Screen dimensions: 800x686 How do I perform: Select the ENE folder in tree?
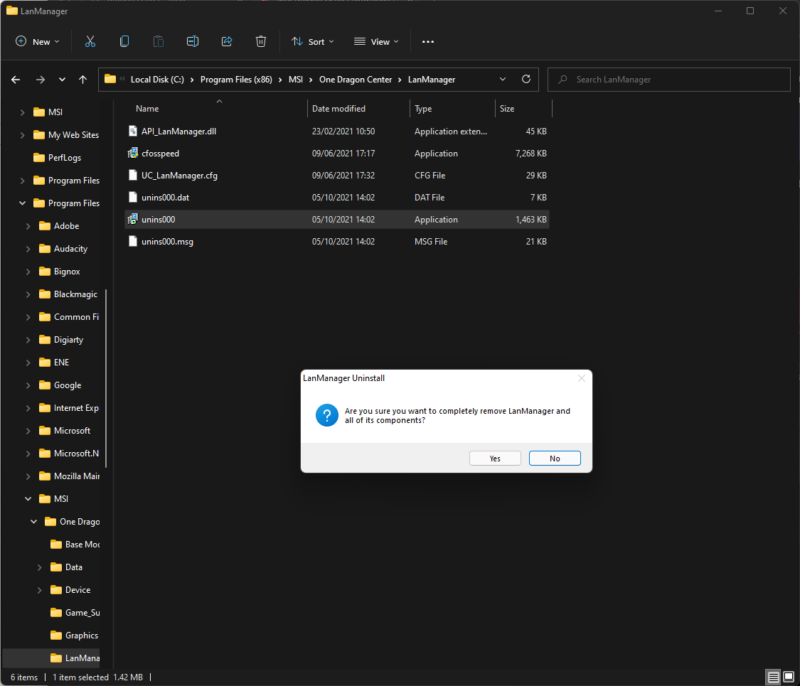click(x=54, y=363)
